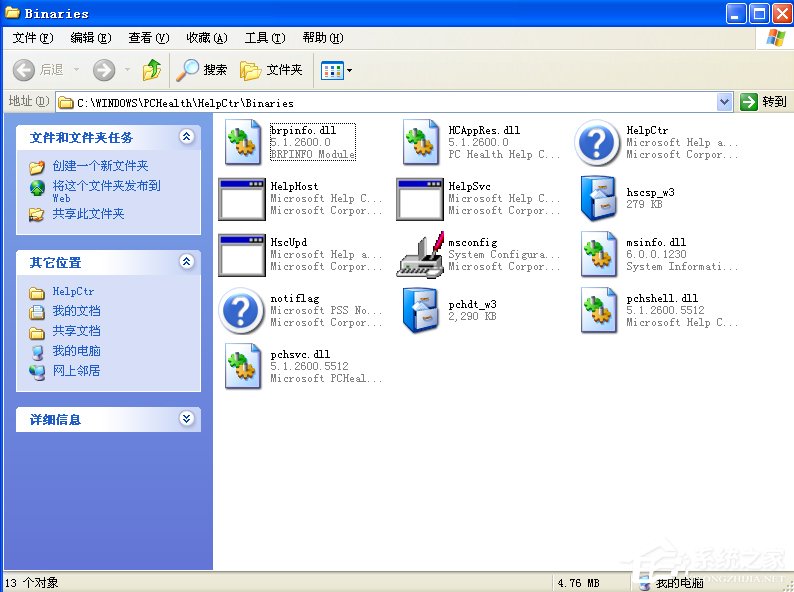This screenshot has width=794, height=592.
Task: Open the 工具(T) menu
Action: (264, 38)
